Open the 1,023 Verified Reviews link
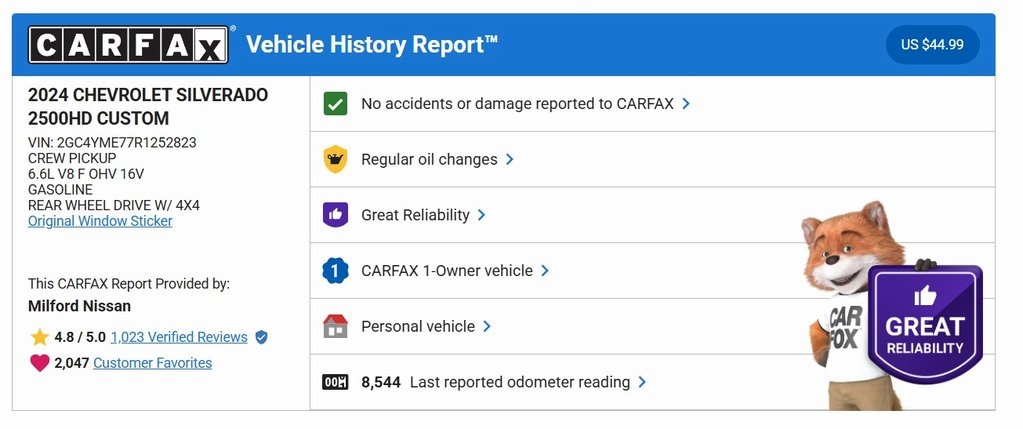The image size is (1023, 429). tap(179, 337)
